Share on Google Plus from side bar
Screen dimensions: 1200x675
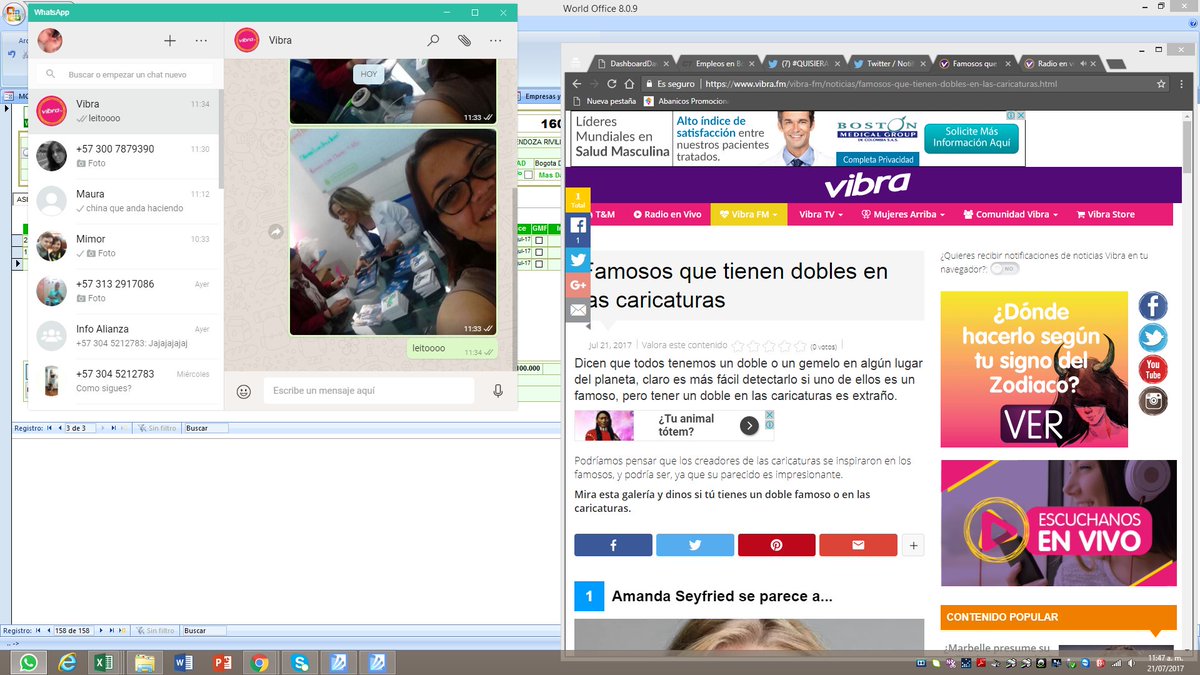[578, 285]
